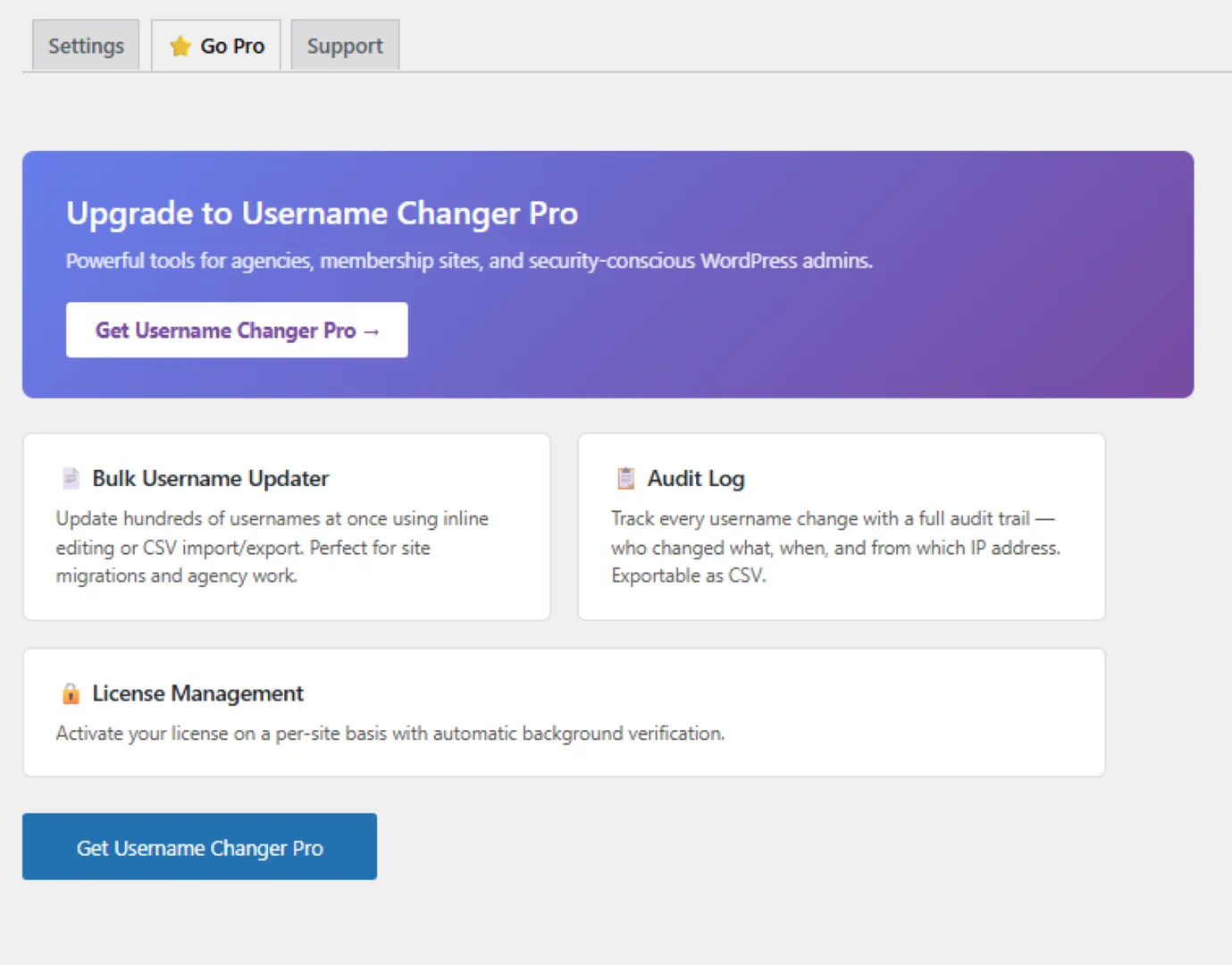The width and height of the screenshot is (1232, 965).
Task: Click the Upgrade to Username Changer Pro title
Action: (323, 214)
